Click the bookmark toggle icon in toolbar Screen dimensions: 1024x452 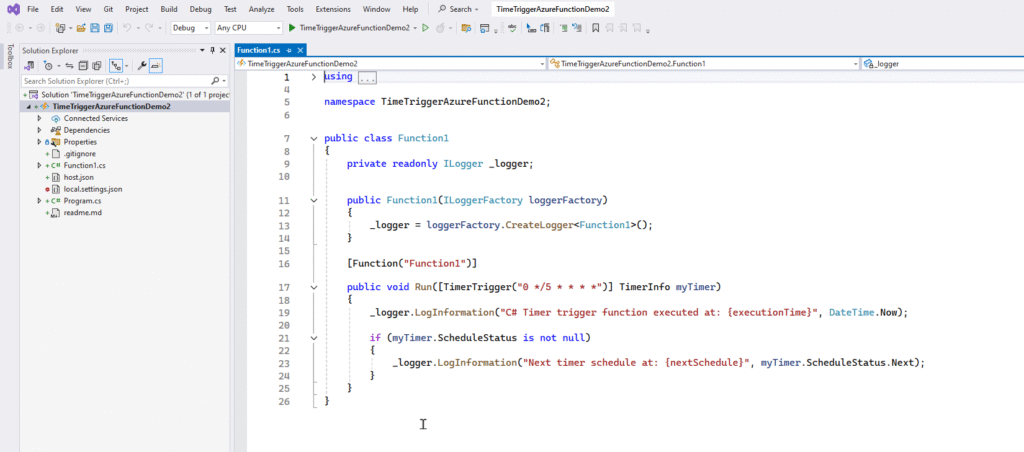pyautogui.click(x=596, y=28)
